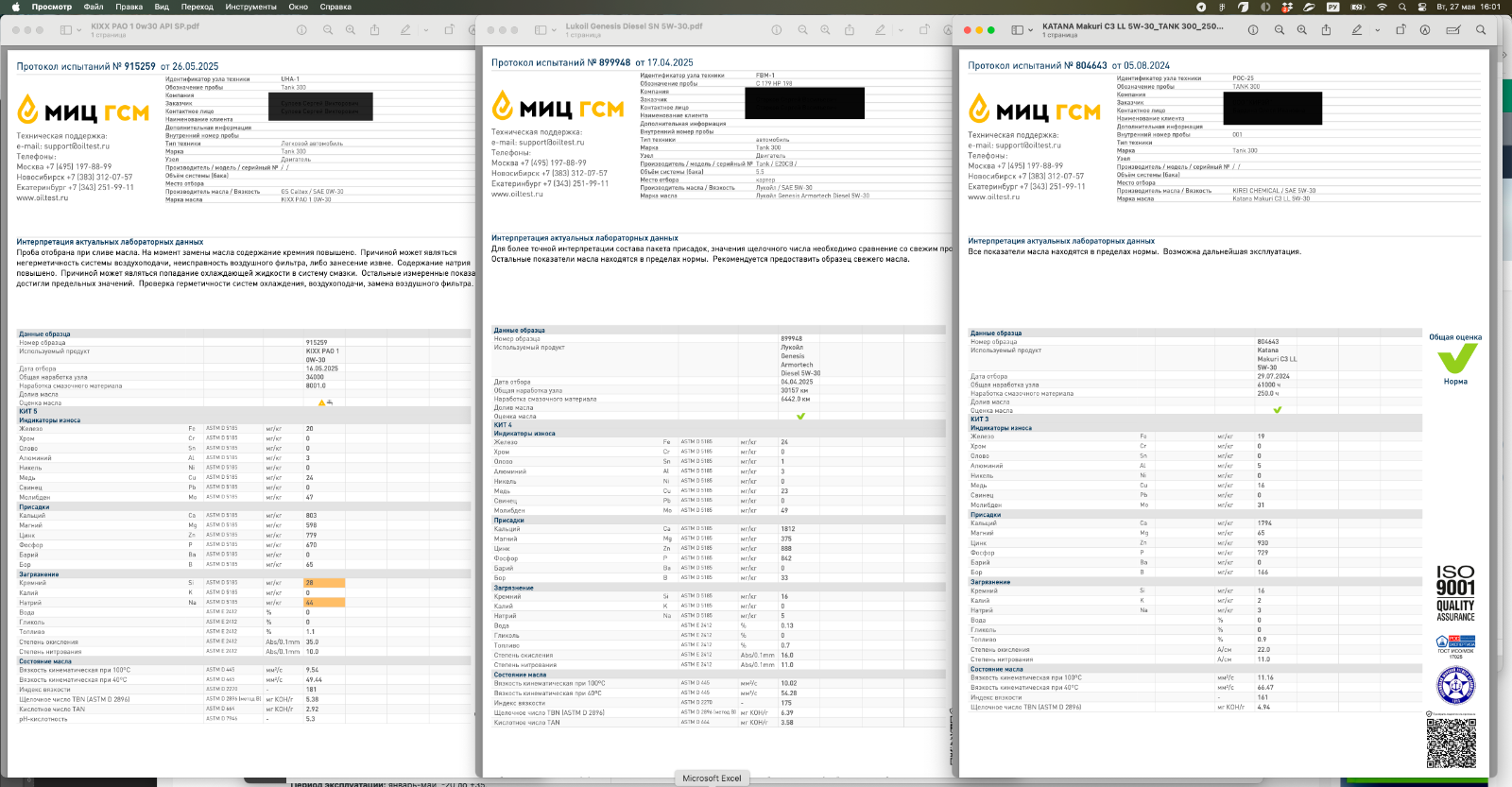Toggle sidebar in Lukoil Genesis window
Viewport: 1512px width, 787px height.
pos(541,30)
